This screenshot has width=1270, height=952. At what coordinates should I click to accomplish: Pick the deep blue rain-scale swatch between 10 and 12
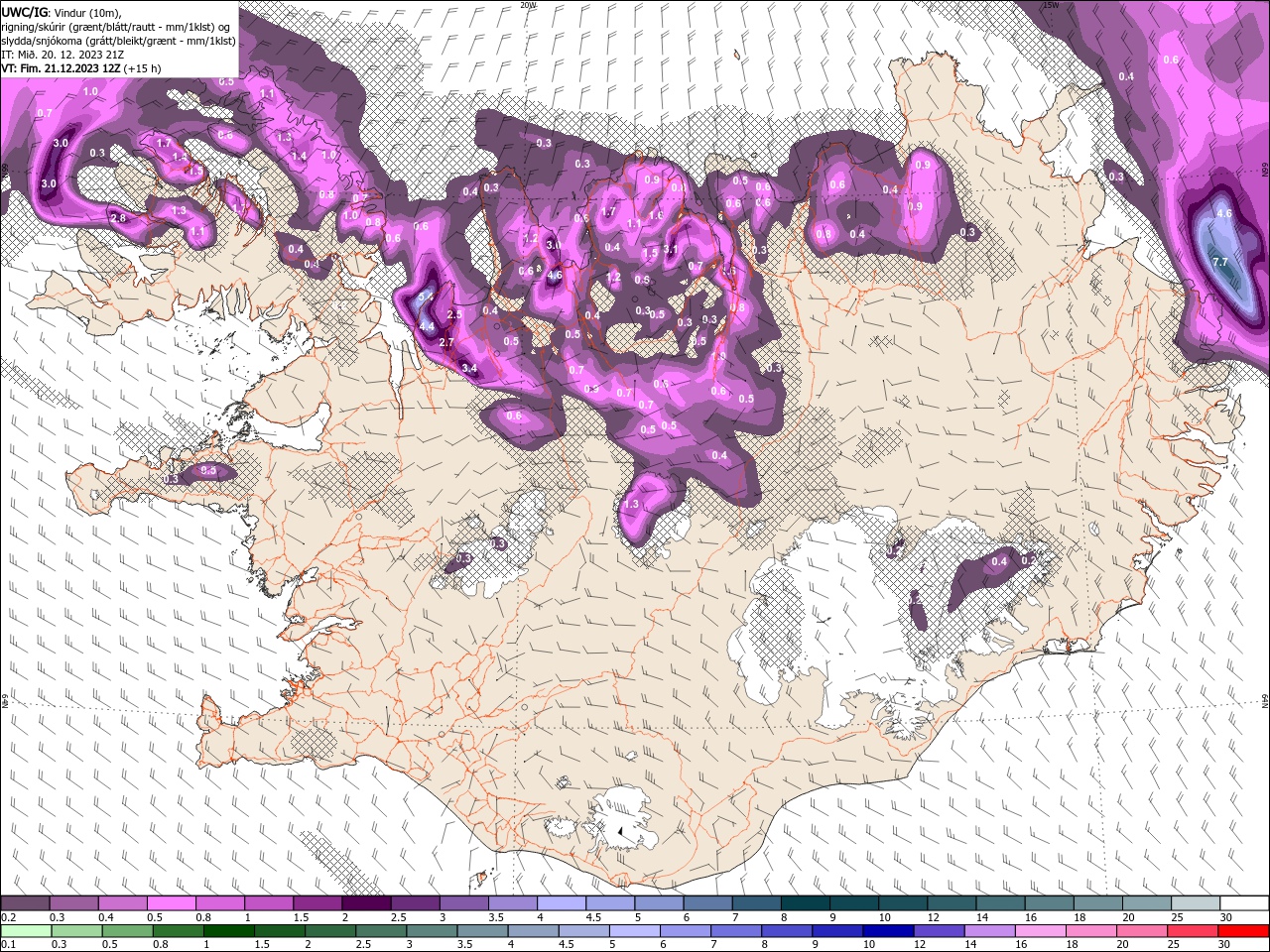pos(887,930)
